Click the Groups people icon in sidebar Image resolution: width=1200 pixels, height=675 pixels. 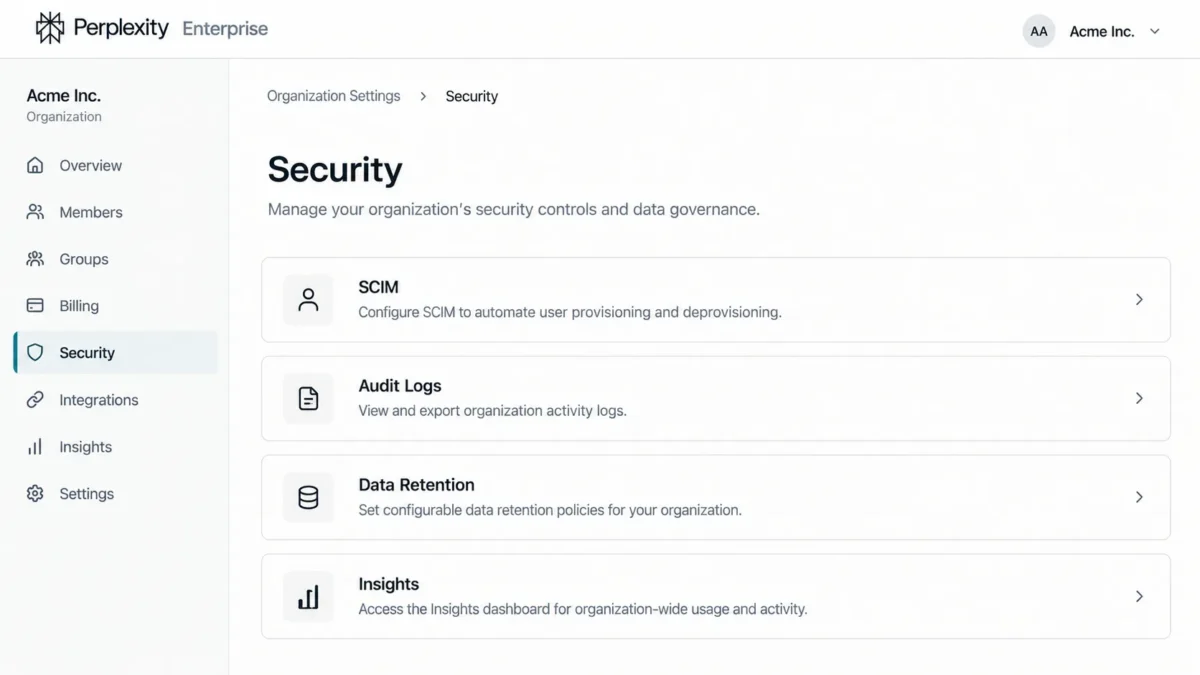point(35,259)
